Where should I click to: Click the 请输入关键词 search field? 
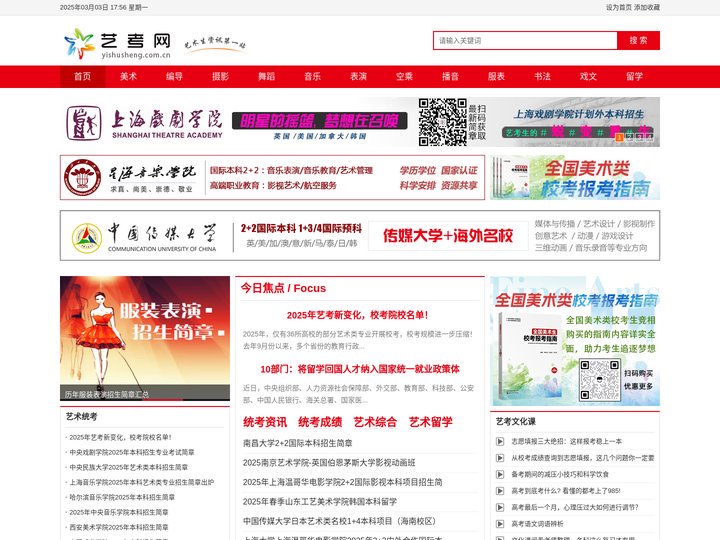click(525, 40)
